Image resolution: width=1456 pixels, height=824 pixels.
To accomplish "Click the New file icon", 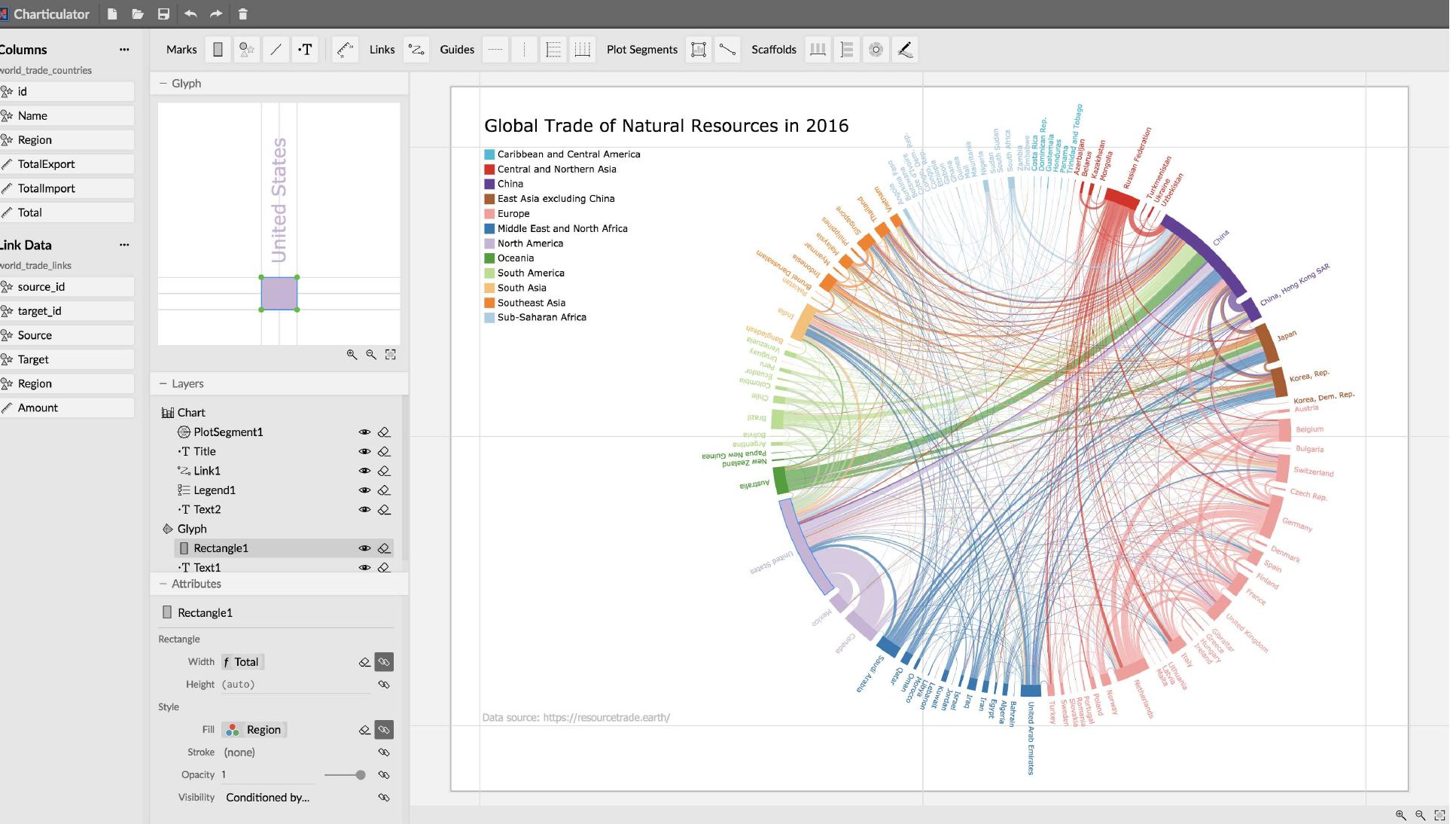I will 112,14.
